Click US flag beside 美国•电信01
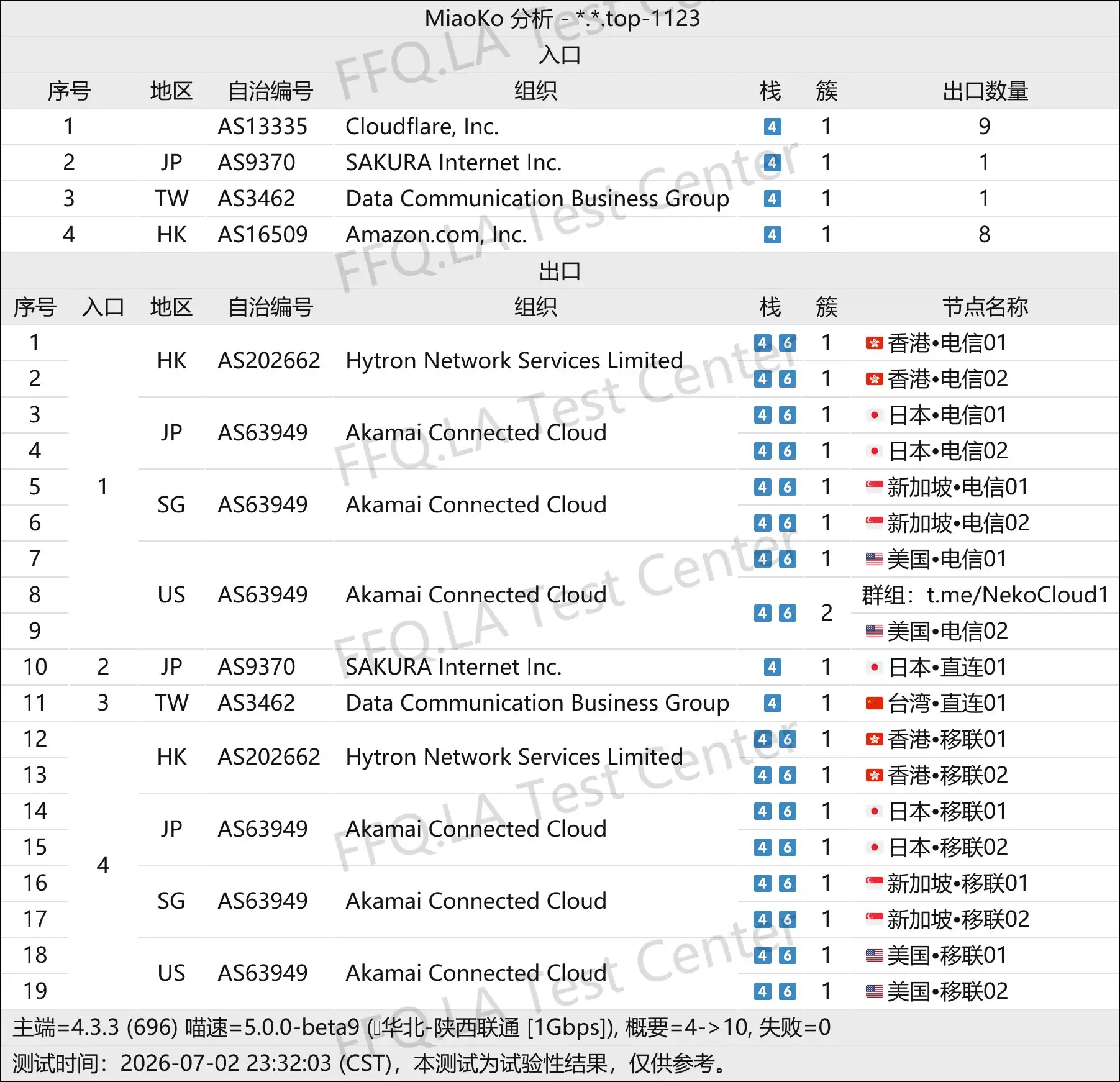 pos(874,559)
